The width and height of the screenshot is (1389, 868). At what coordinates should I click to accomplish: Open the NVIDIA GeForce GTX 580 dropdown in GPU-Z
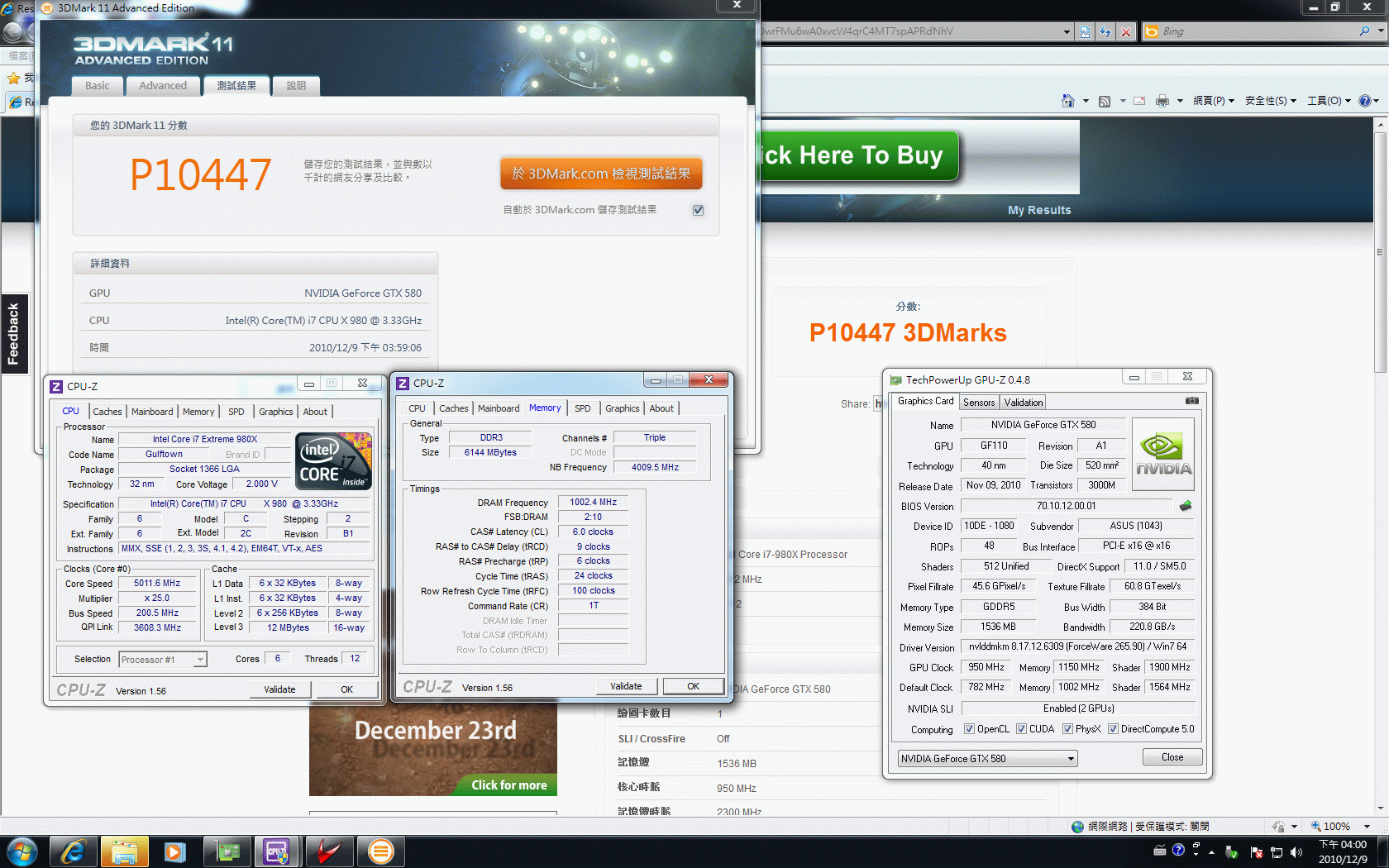[988, 759]
